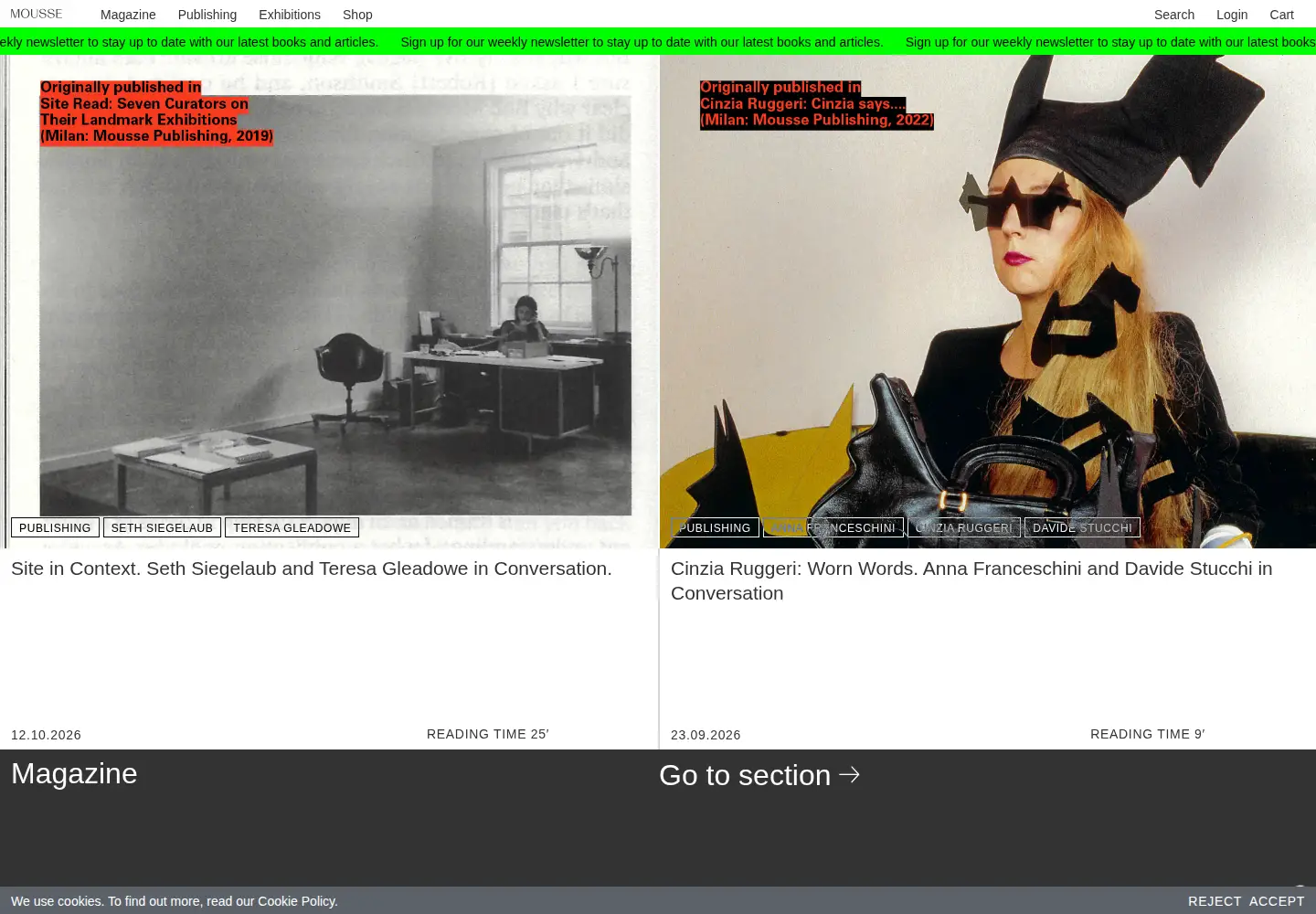This screenshot has height=914, width=1316.
Task: Open 'Site in Context' article title
Action: pyautogui.click(x=312, y=569)
